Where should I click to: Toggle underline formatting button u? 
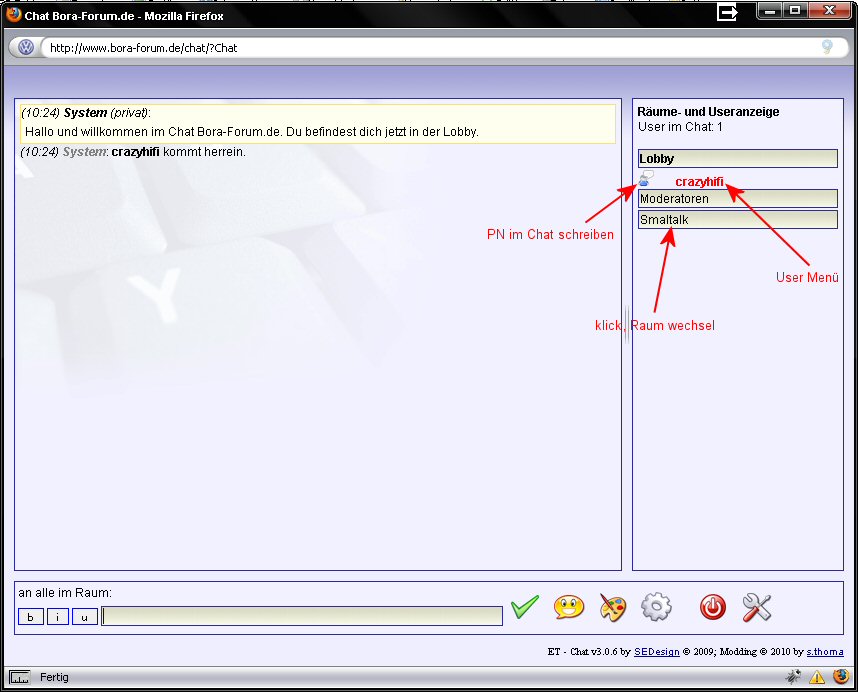85,617
